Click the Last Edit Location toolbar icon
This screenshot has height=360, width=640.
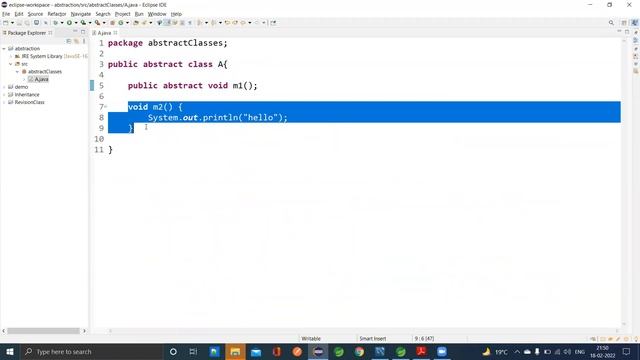click(x=227, y=23)
